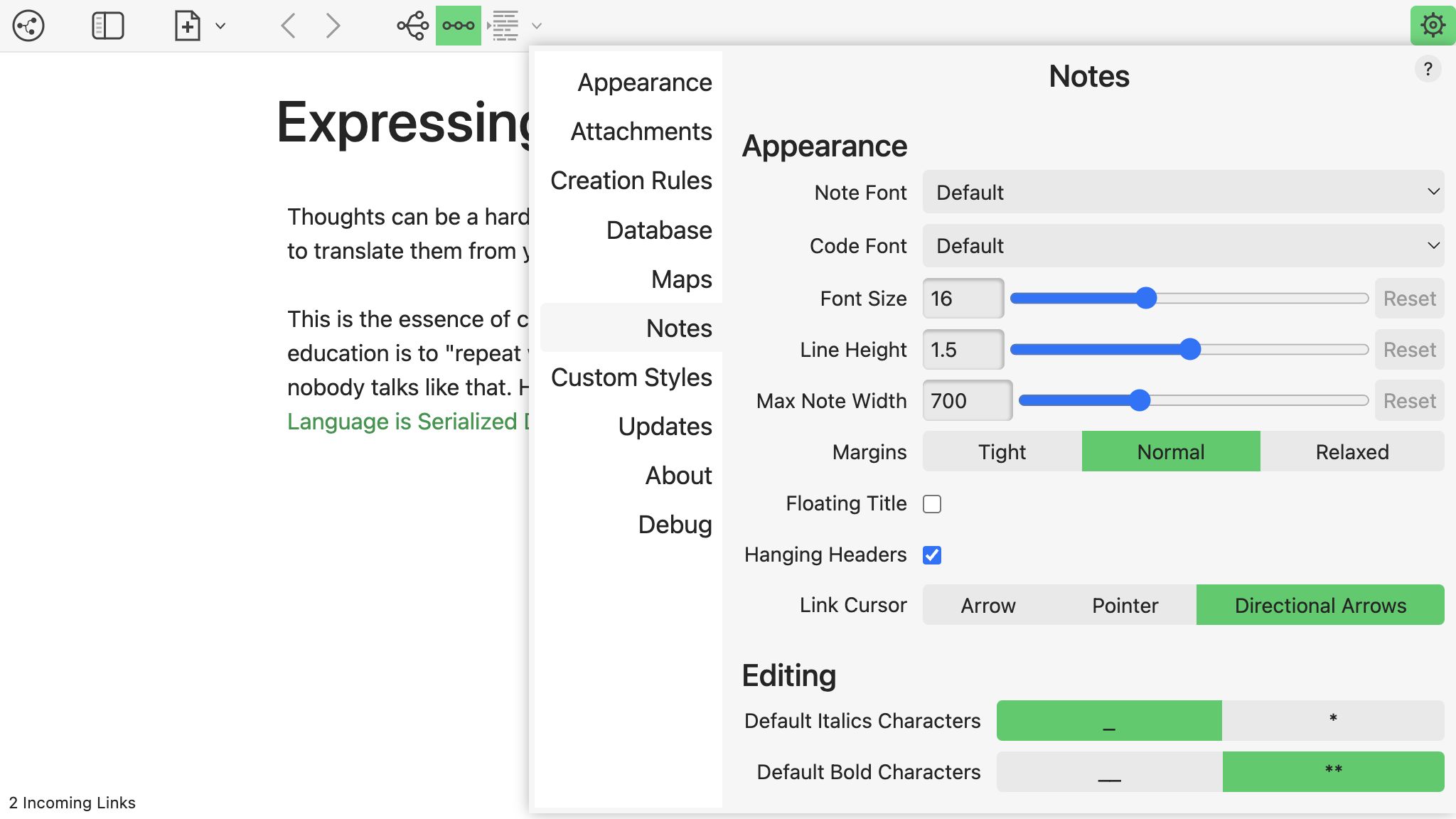Viewport: 1456px width, 819px height.
Task: Open Settings via the gear icon
Action: pyautogui.click(x=1432, y=26)
